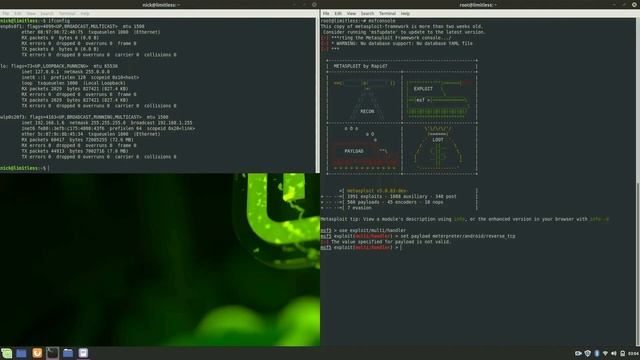Viewport: 640px width, 360px height.
Task: Open View menu in nick terminal
Action: [x=31, y=13]
